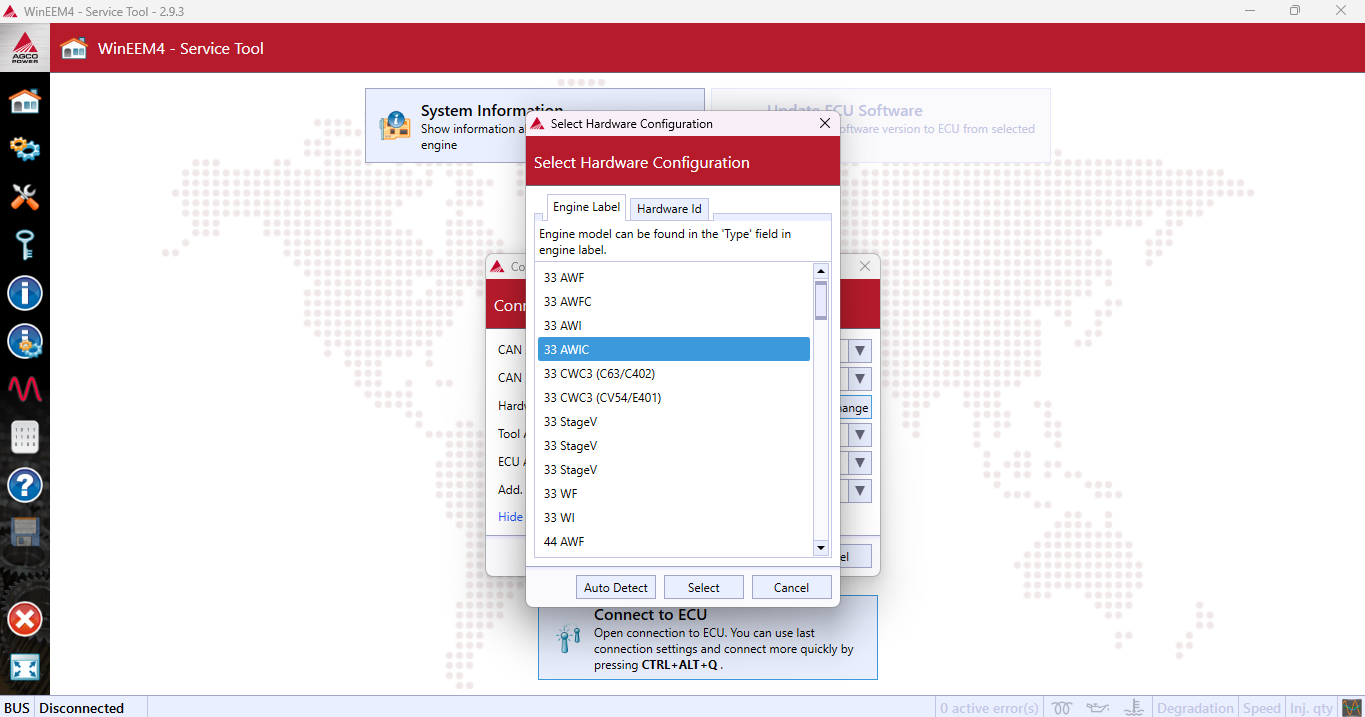Select engine model 44 AWF
The width and height of the screenshot is (1365, 717).
(x=674, y=542)
